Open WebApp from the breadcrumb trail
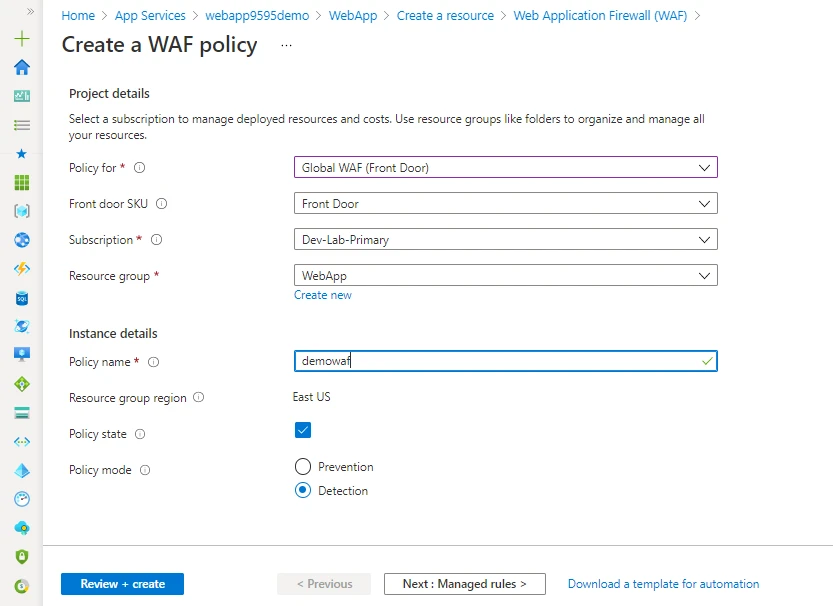The height and width of the screenshot is (606, 833). [x=353, y=15]
